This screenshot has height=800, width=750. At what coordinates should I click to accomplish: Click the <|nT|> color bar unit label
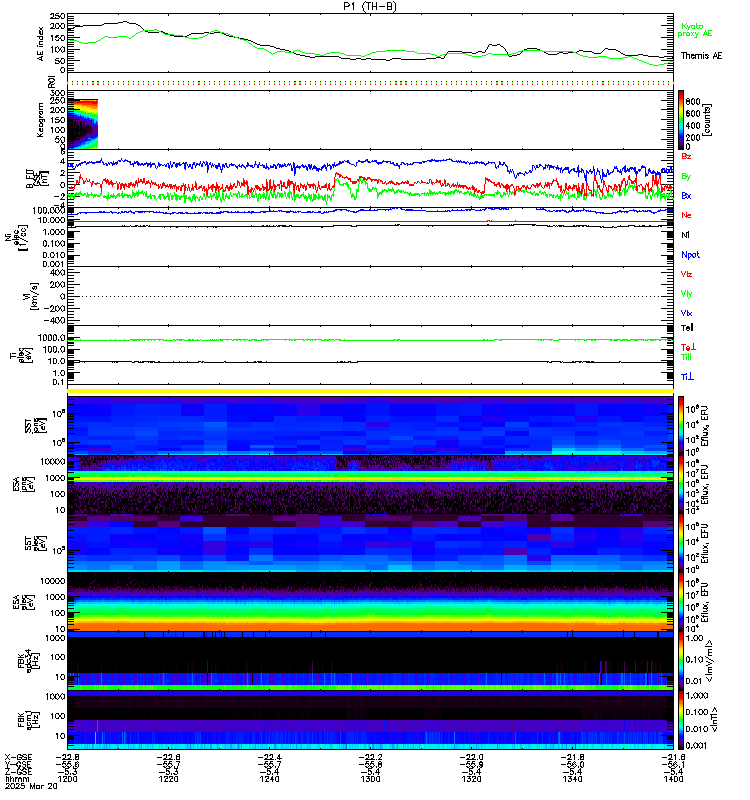pyautogui.click(x=714, y=720)
